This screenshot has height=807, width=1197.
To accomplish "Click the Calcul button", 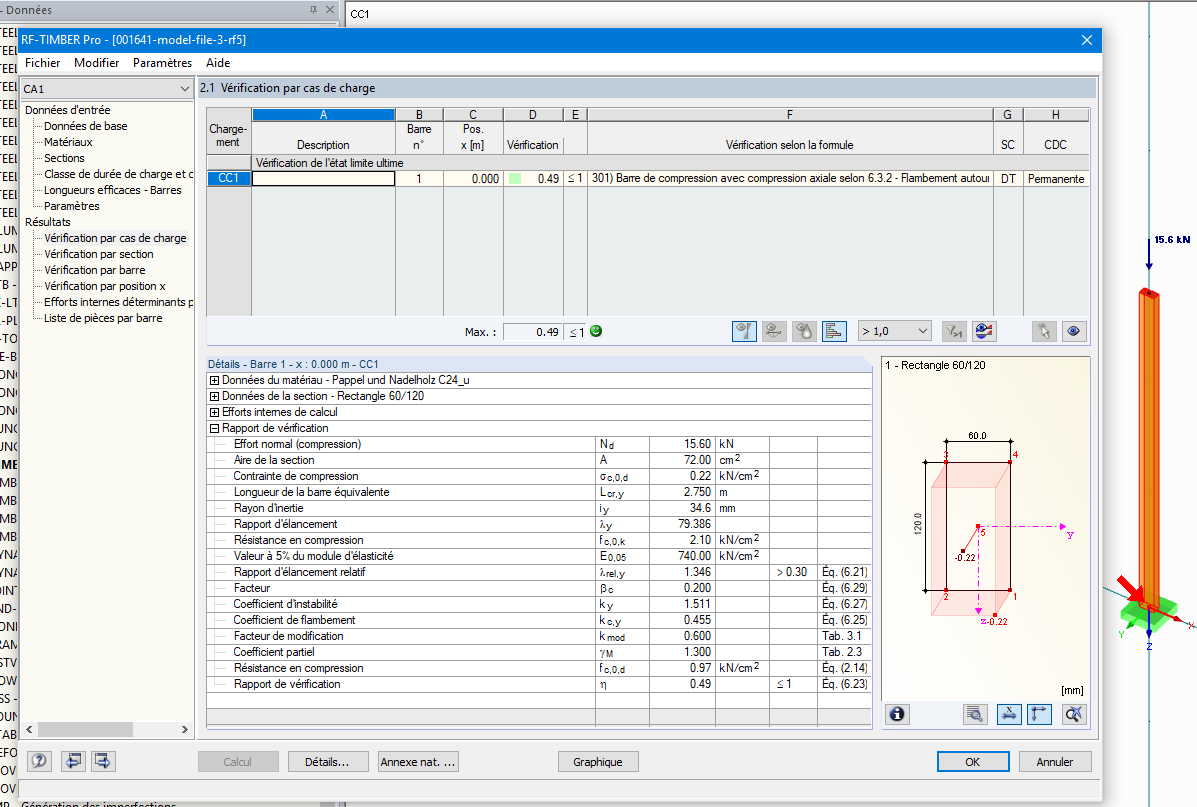I will pyautogui.click(x=237, y=762).
